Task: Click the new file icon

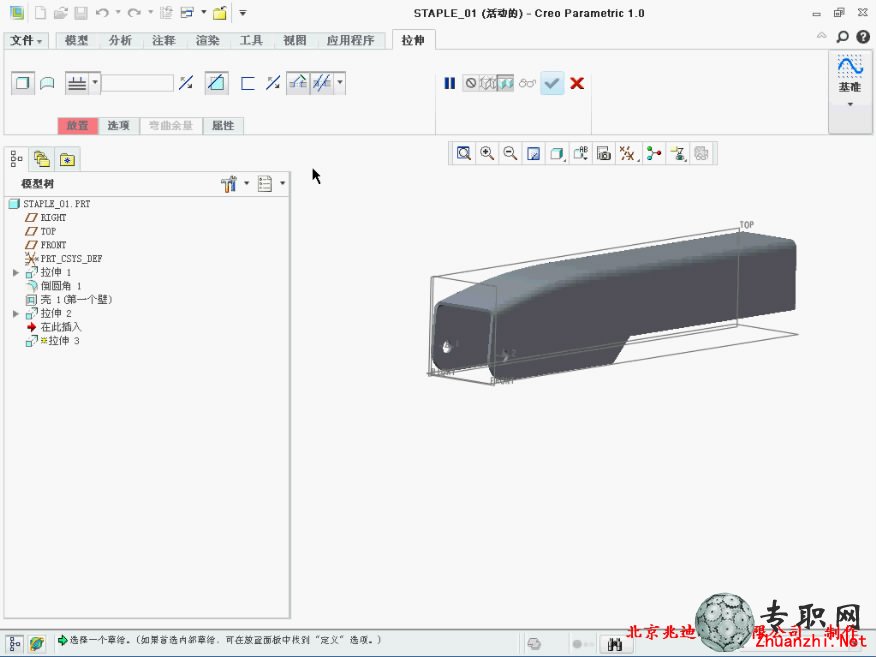Action: (x=40, y=12)
